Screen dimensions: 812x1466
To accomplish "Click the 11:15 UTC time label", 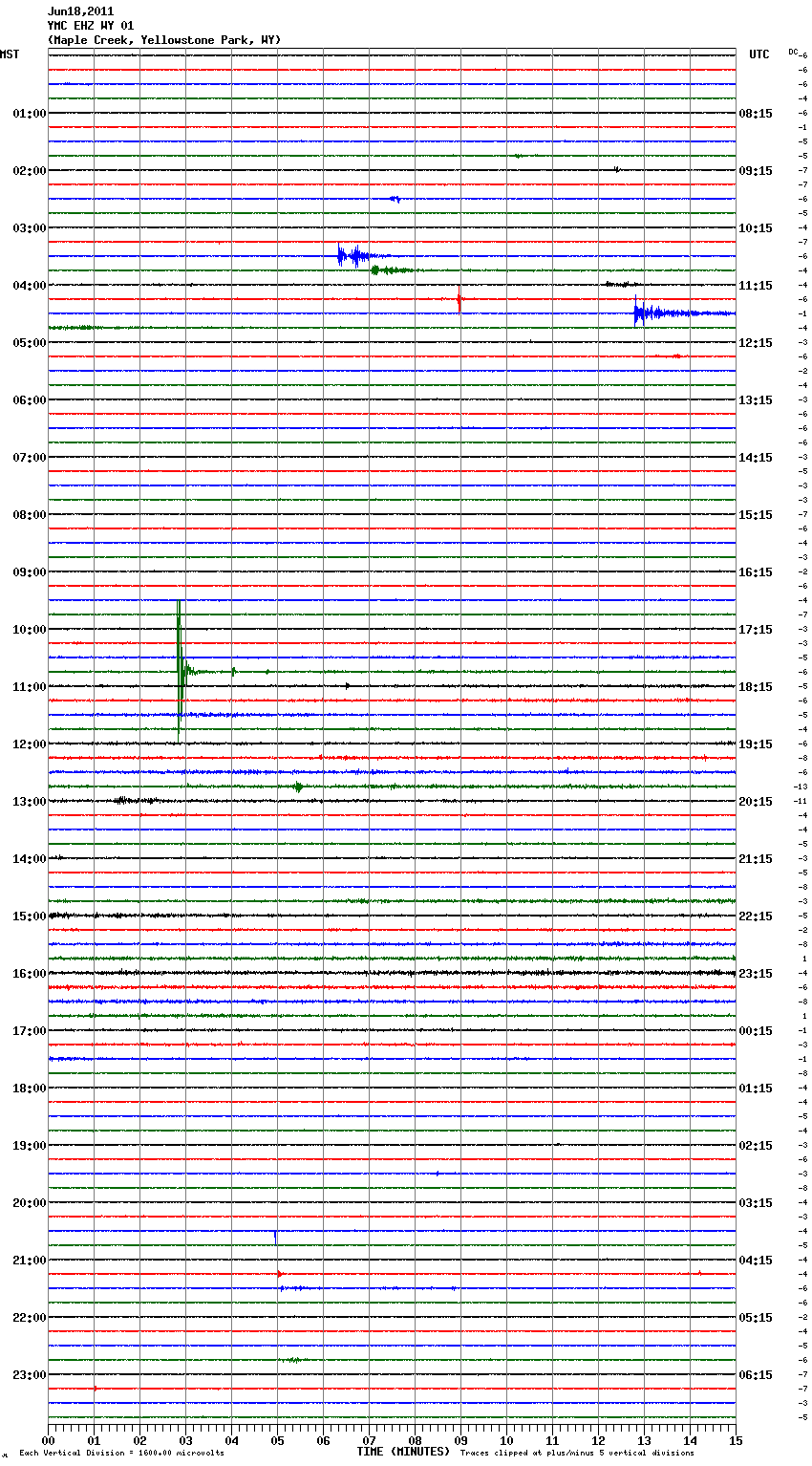I will [756, 286].
